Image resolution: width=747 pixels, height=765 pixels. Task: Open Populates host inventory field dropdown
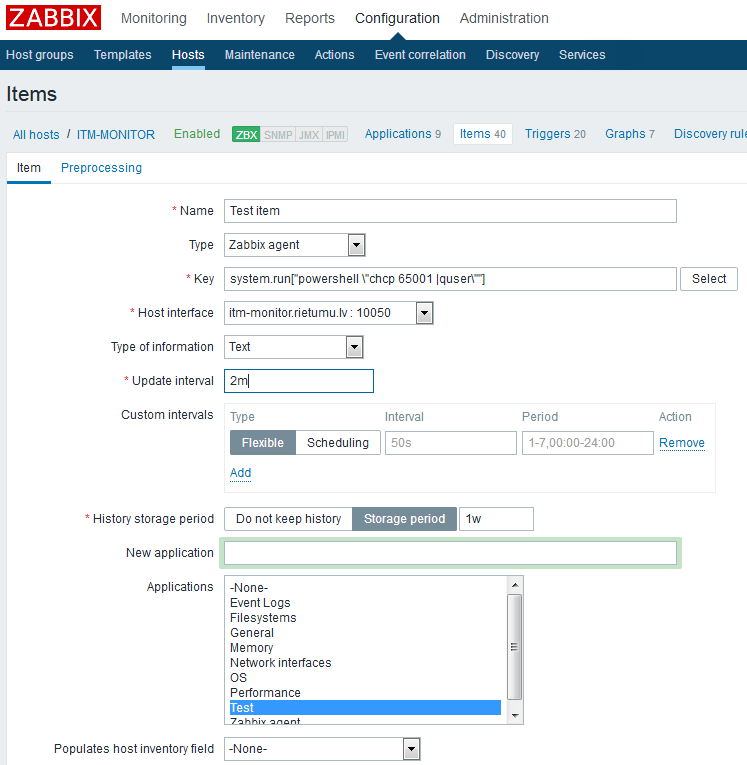322,749
